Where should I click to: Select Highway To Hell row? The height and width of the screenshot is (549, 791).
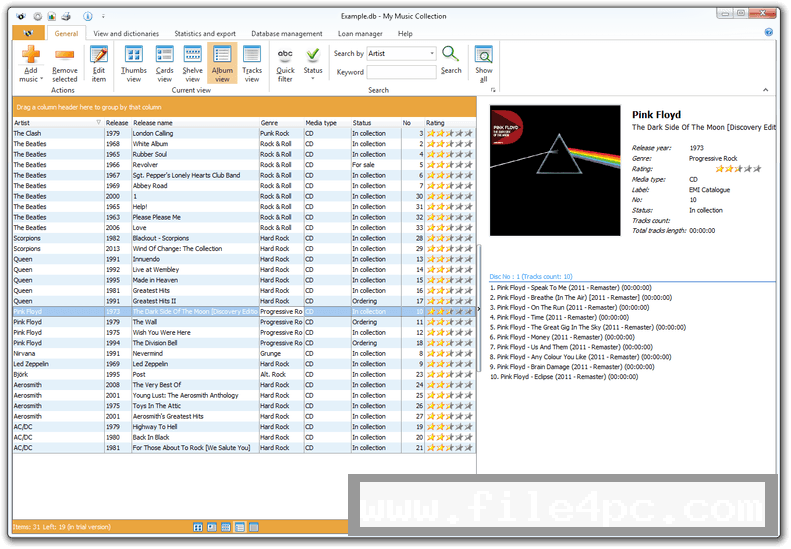coord(244,426)
